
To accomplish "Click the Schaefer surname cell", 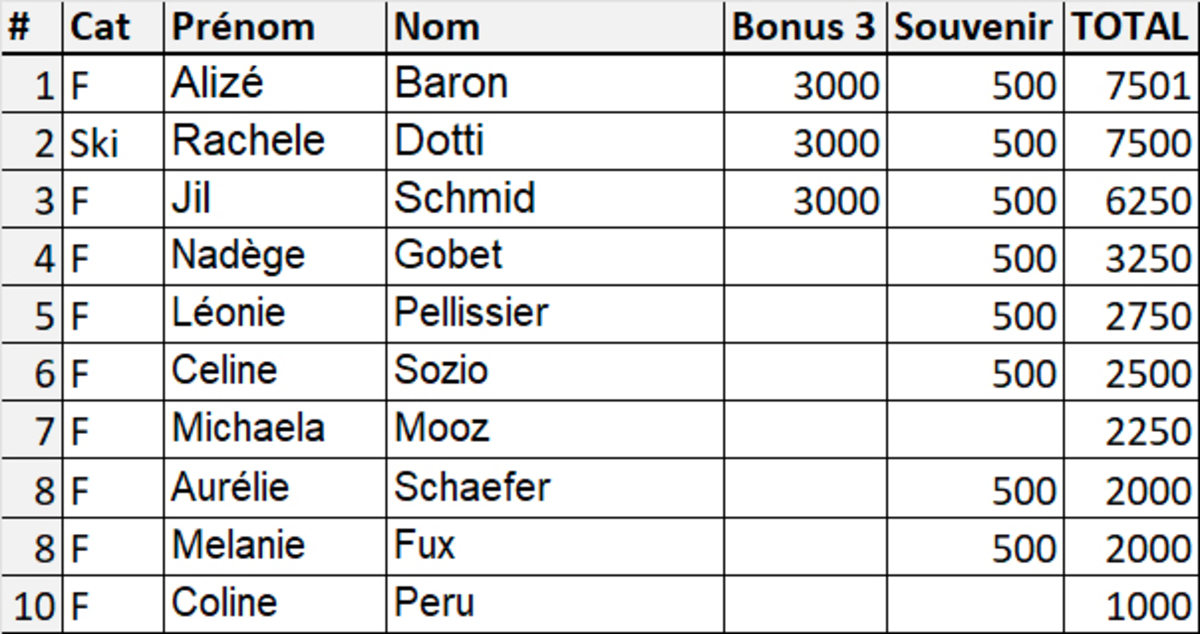I will point(555,488).
